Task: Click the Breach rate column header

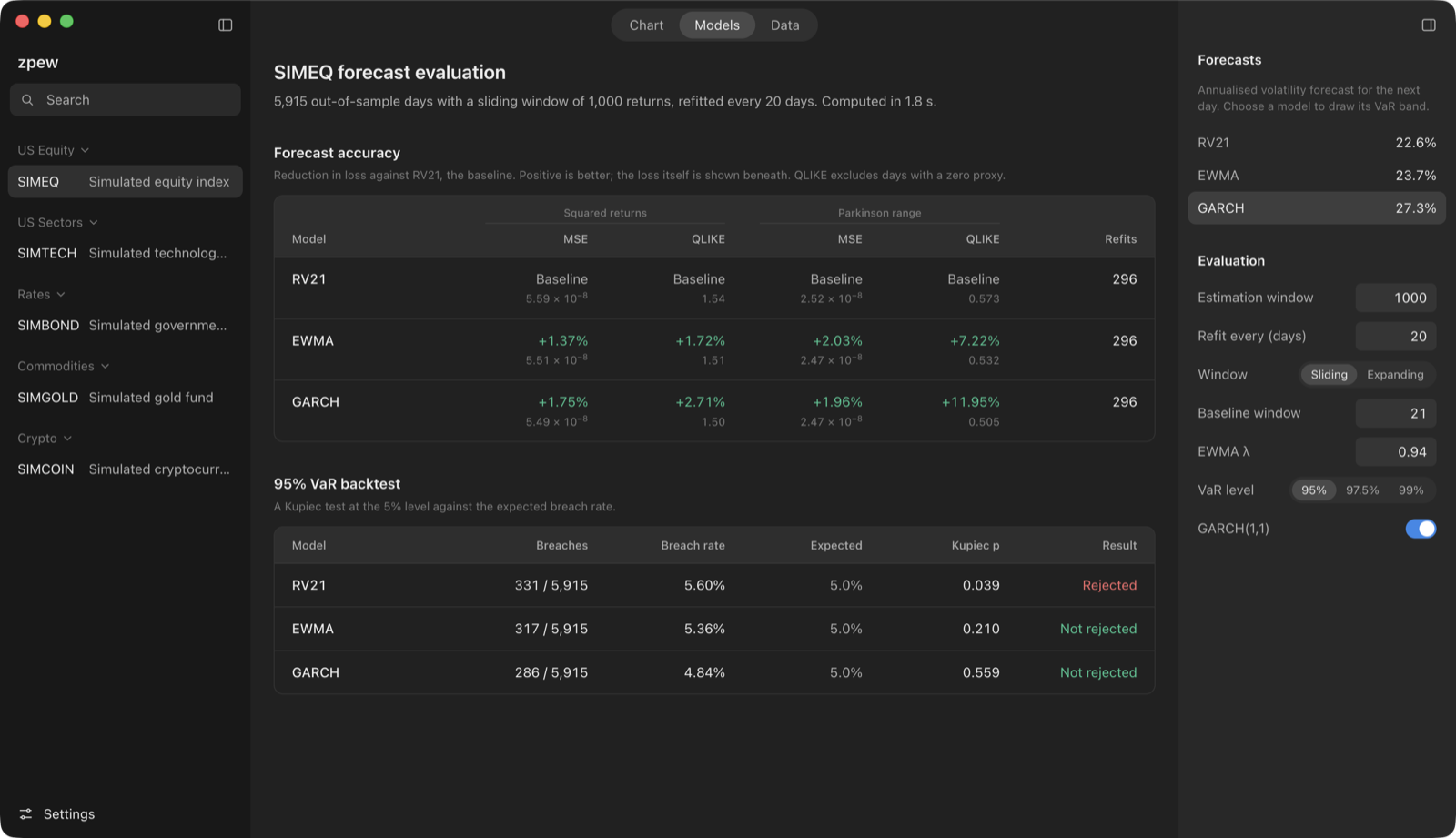Action: coord(693,546)
